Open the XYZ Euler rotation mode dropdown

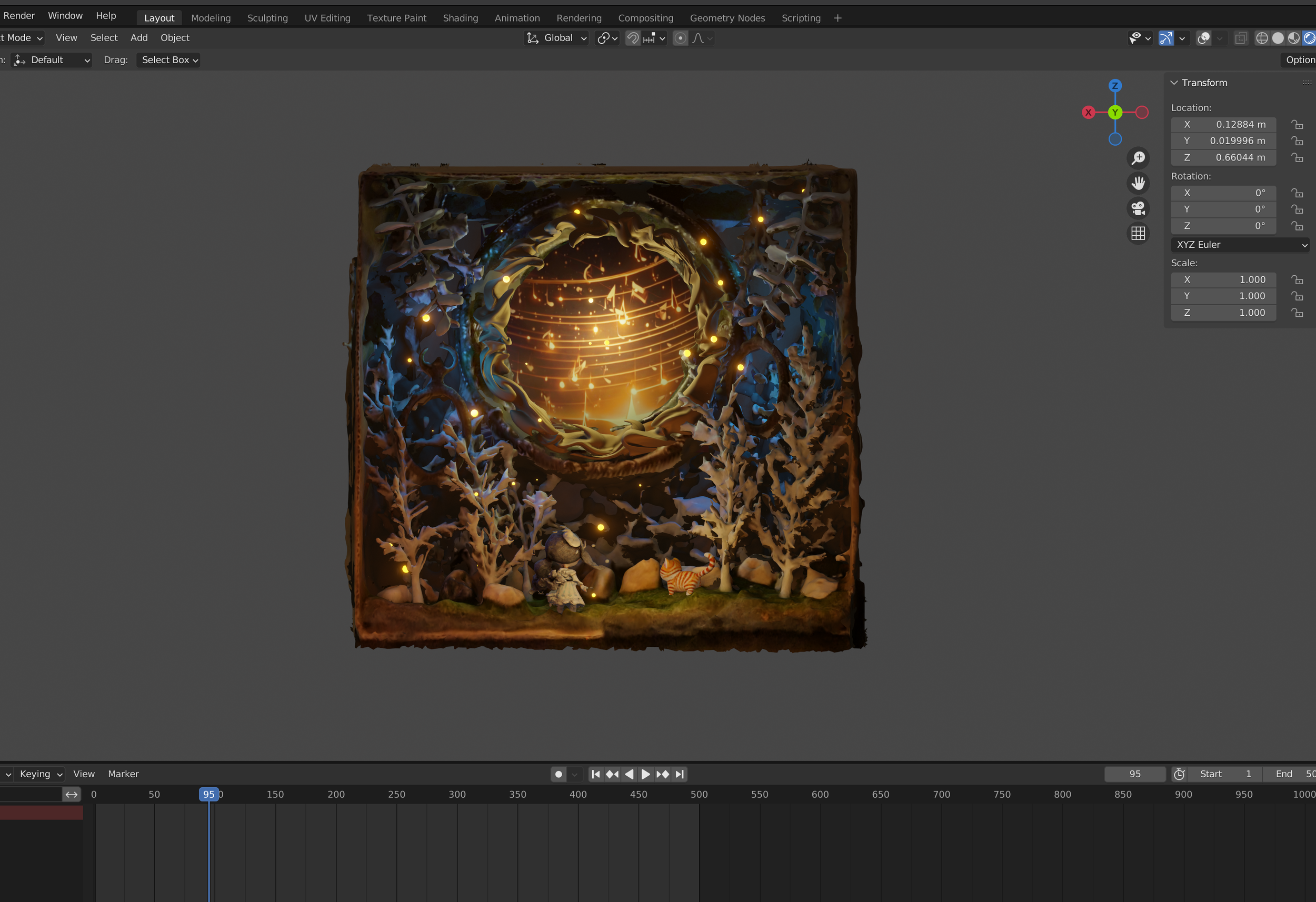1240,245
